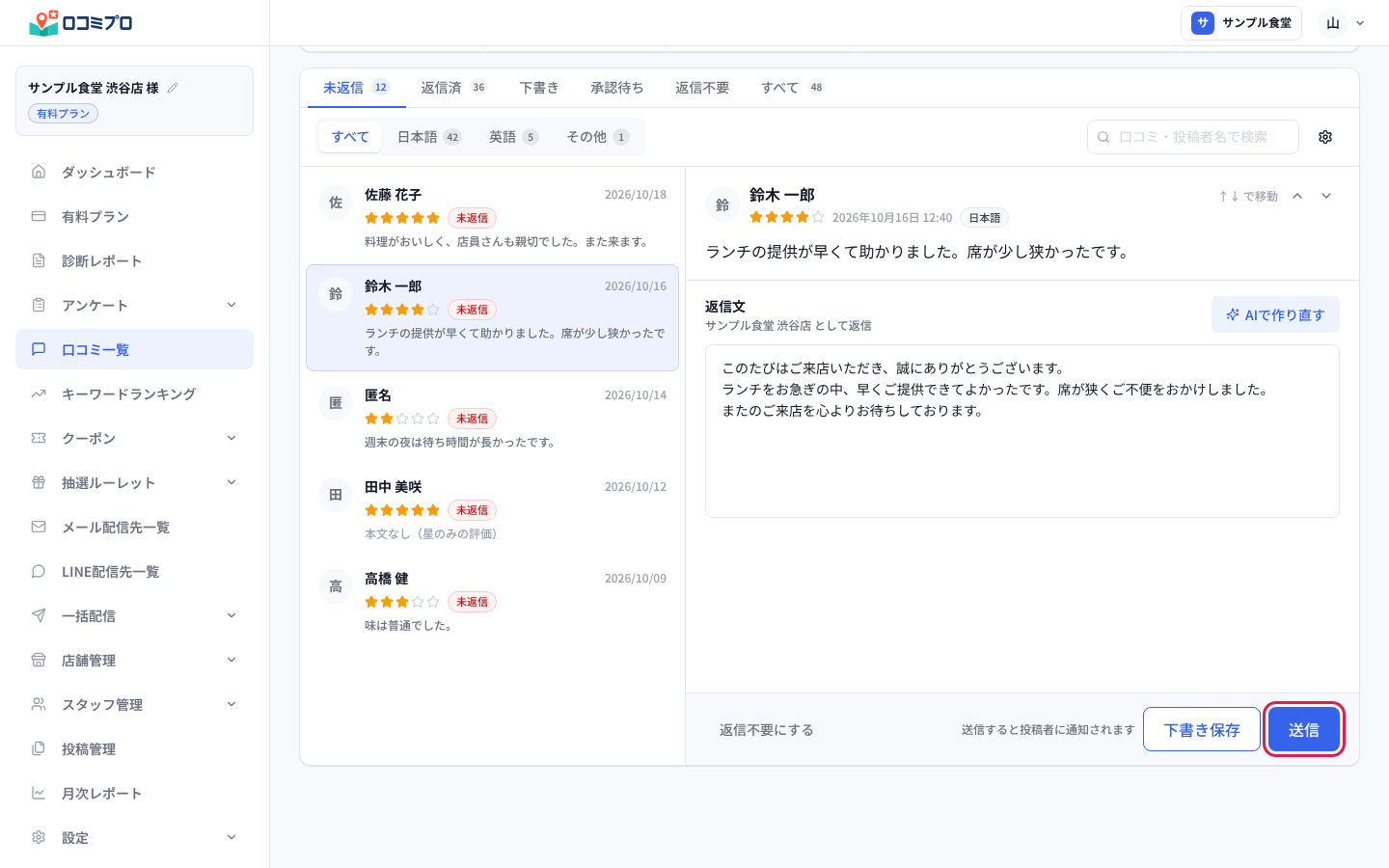This screenshot has height=868, width=1389.
Task: Filter by 日本語 language tab
Action: [x=429, y=137]
